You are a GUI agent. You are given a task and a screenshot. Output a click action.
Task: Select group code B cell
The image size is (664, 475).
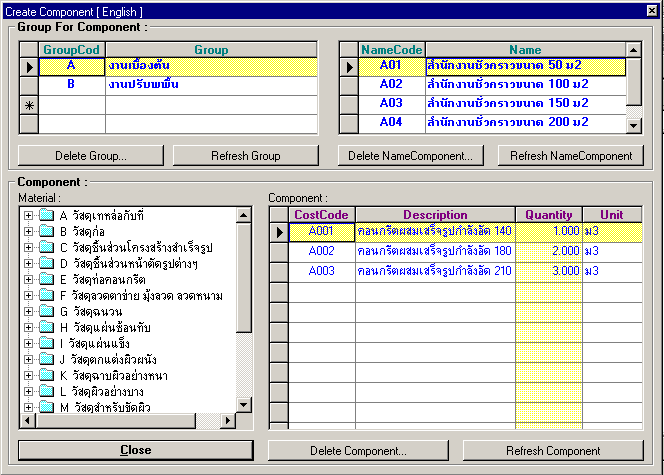point(72,85)
